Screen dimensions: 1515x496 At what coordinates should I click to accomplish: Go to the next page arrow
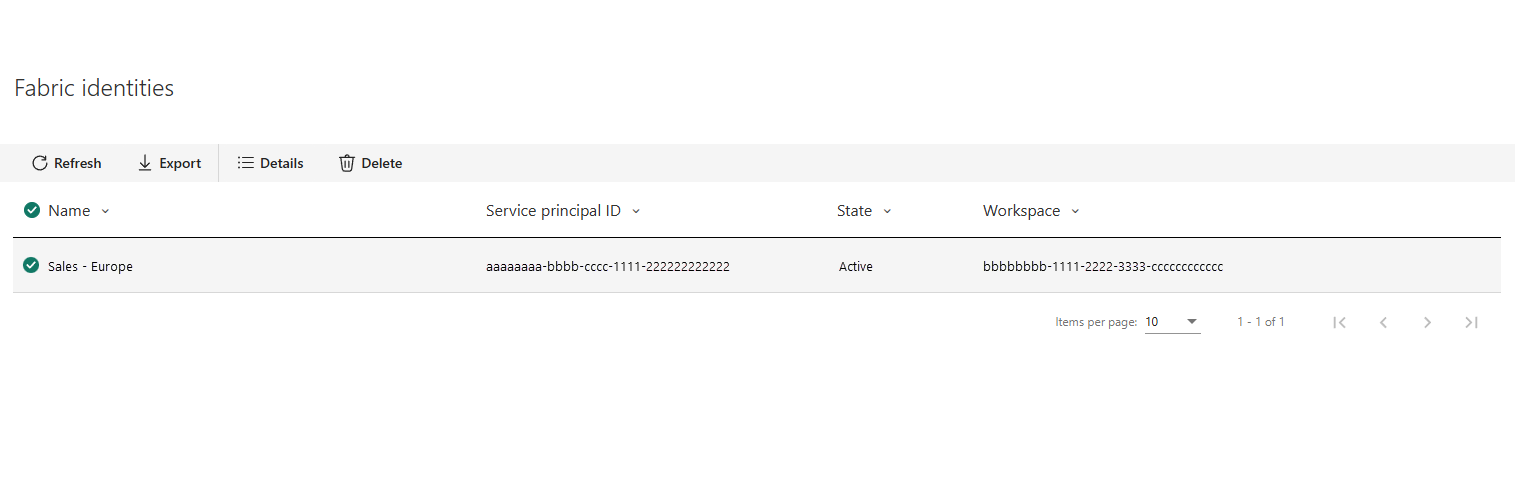(x=1428, y=322)
